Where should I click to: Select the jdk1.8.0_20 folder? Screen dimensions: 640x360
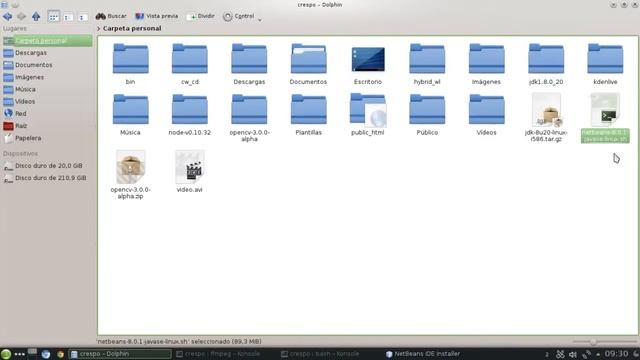[x=546, y=59]
